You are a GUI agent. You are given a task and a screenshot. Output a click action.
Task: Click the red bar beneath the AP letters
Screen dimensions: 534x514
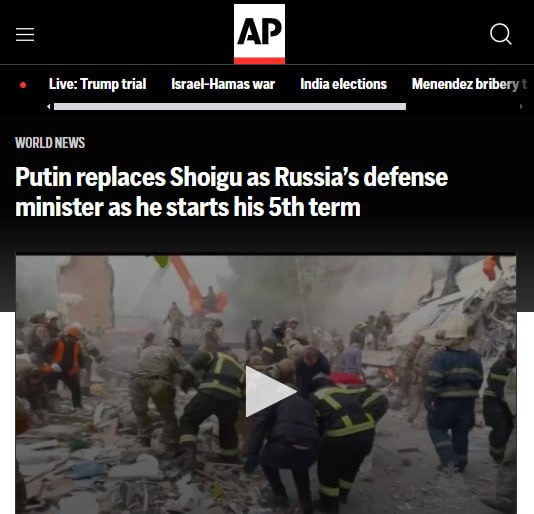(x=259, y=61)
